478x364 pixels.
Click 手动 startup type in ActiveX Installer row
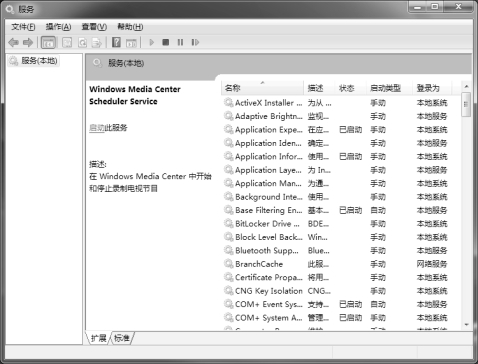coord(378,103)
